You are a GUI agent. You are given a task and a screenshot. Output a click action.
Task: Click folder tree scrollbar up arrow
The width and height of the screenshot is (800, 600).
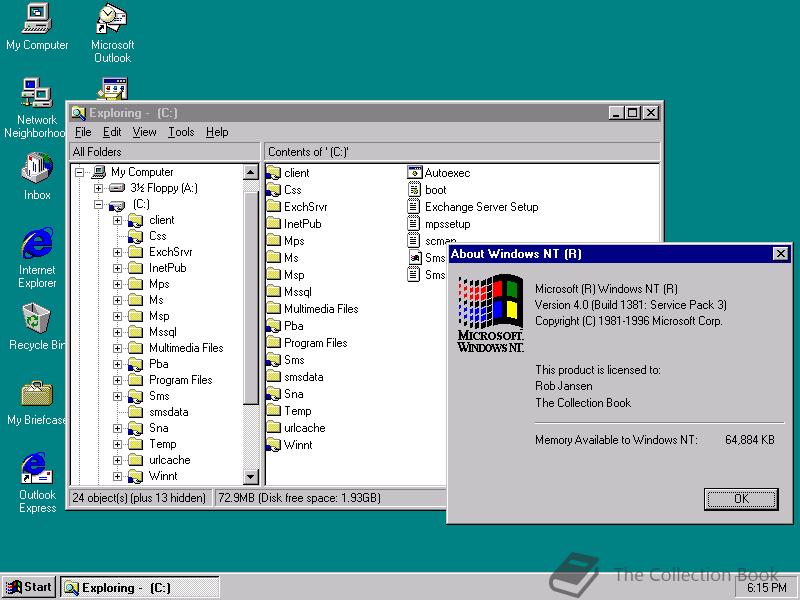pos(251,172)
